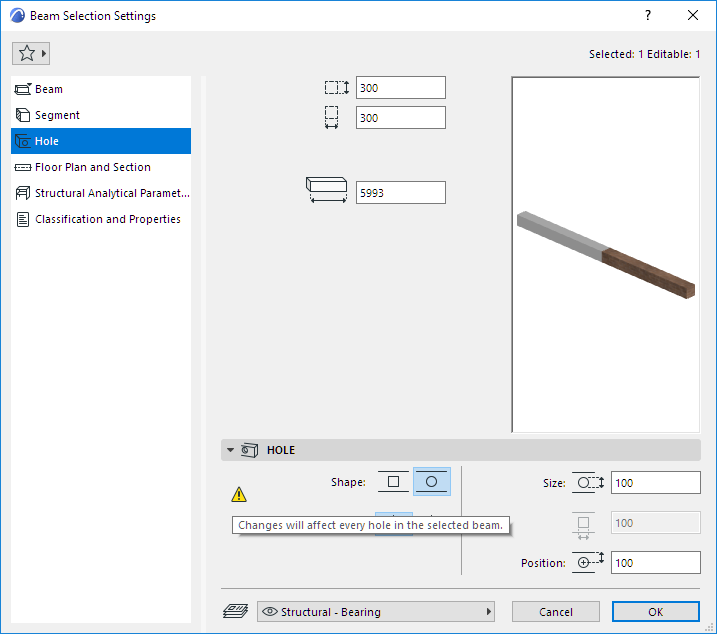Click the beam length icon
The height and width of the screenshot is (634, 717).
[x=326, y=190]
